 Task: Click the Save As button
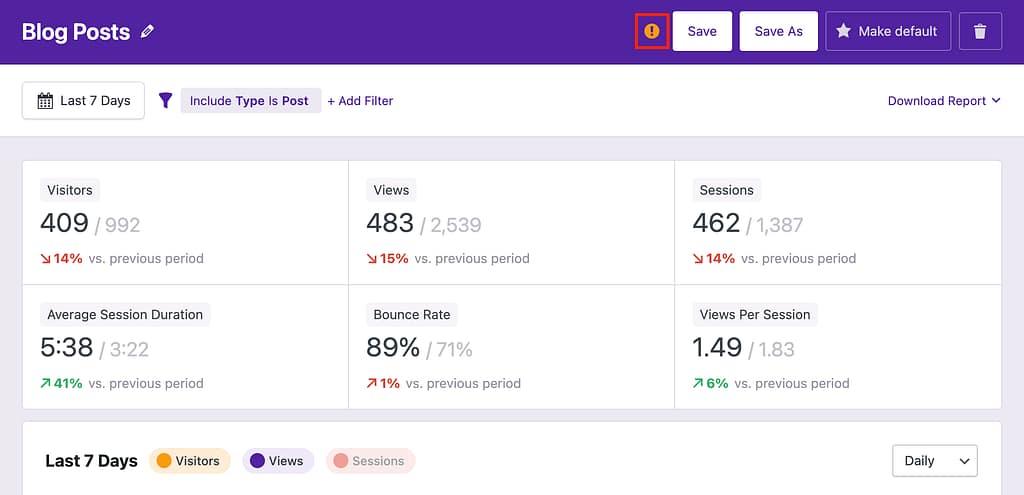tap(778, 31)
